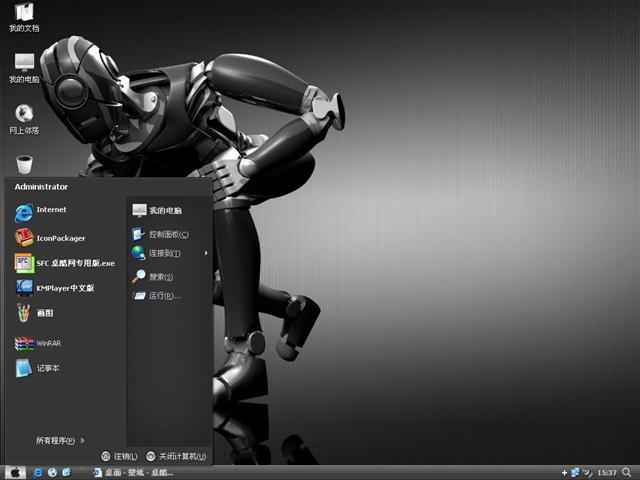Open Internet Explorer from the start menu
640x480 pixels.
pos(50,211)
